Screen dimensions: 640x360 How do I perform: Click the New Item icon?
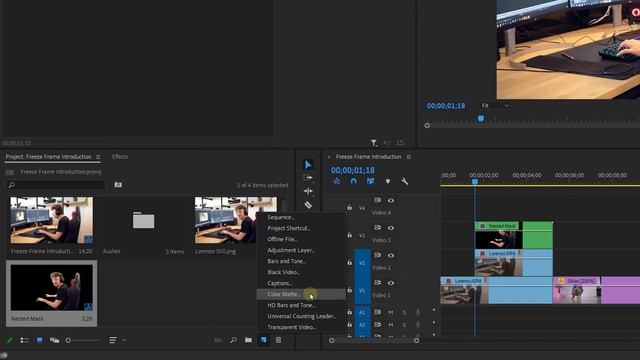point(264,340)
